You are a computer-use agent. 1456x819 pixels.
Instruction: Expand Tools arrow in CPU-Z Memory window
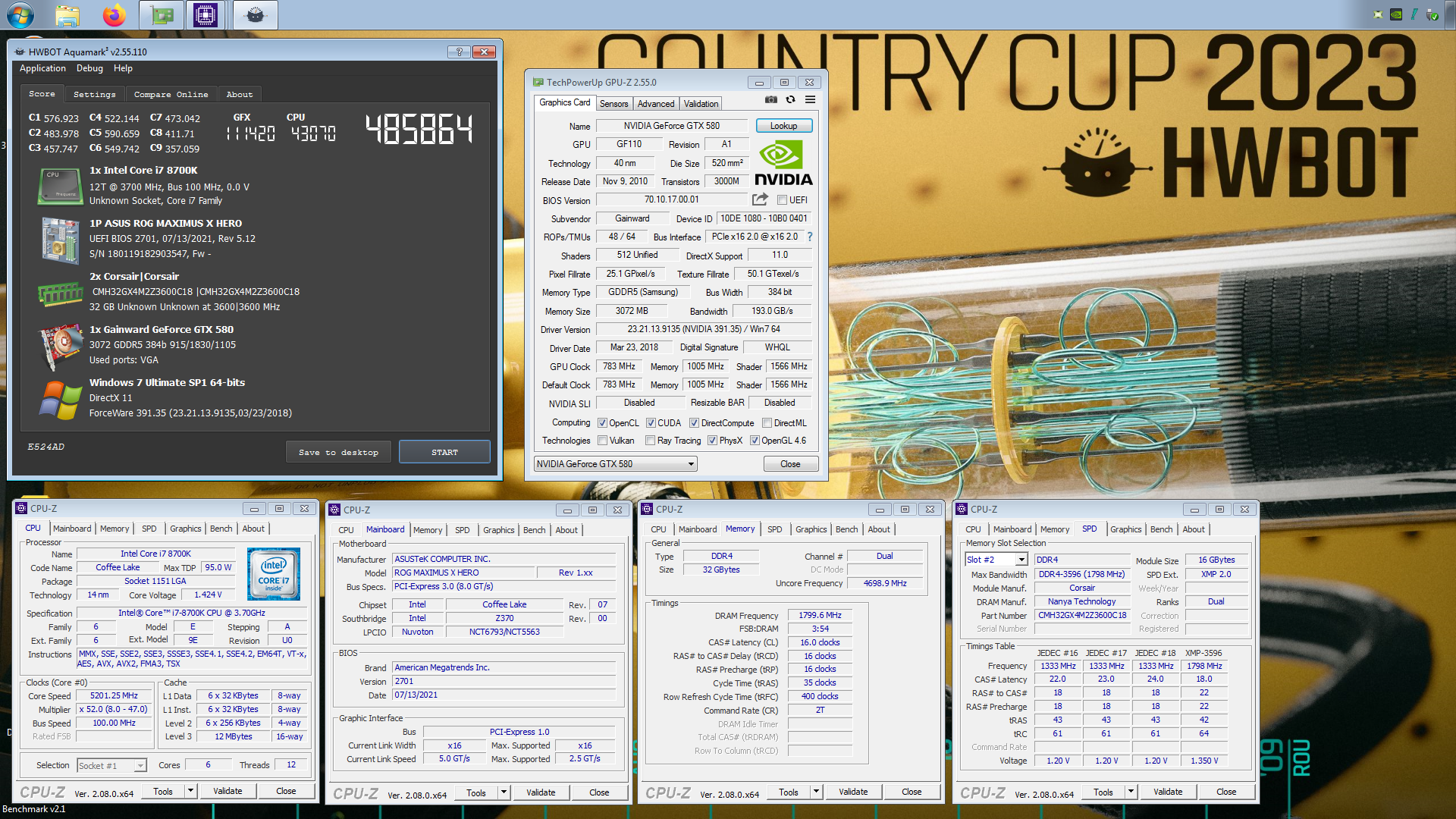(x=817, y=792)
